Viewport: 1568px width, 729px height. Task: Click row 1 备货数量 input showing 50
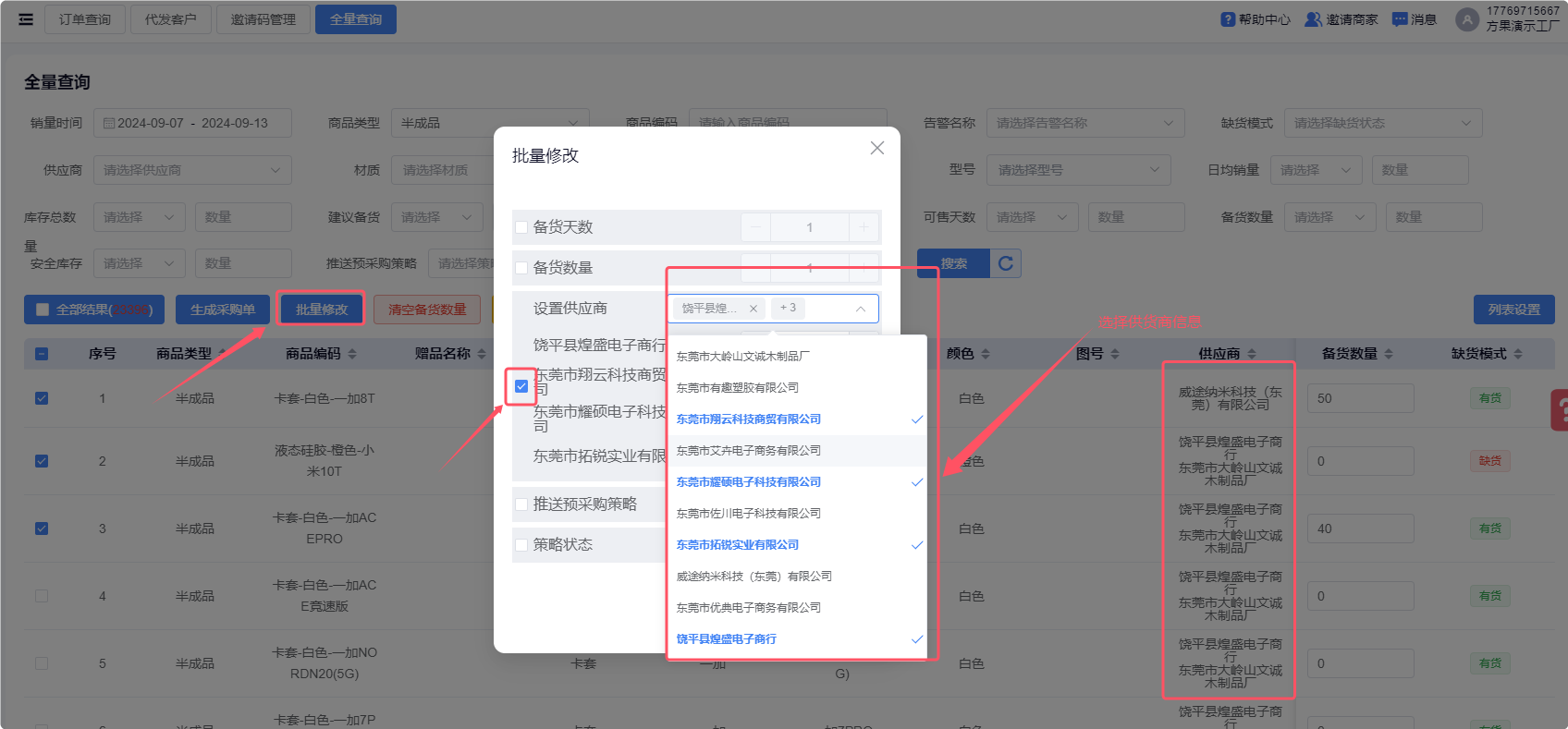pyautogui.click(x=1361, y=398)
